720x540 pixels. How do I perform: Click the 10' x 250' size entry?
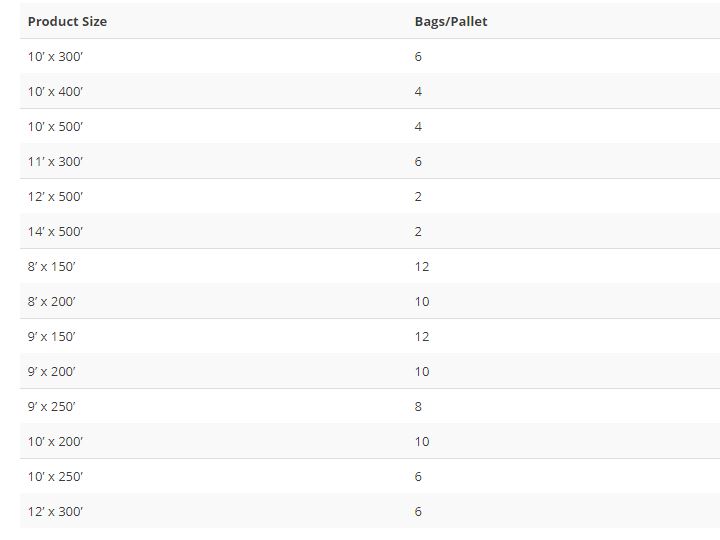(x=55, y=476)
